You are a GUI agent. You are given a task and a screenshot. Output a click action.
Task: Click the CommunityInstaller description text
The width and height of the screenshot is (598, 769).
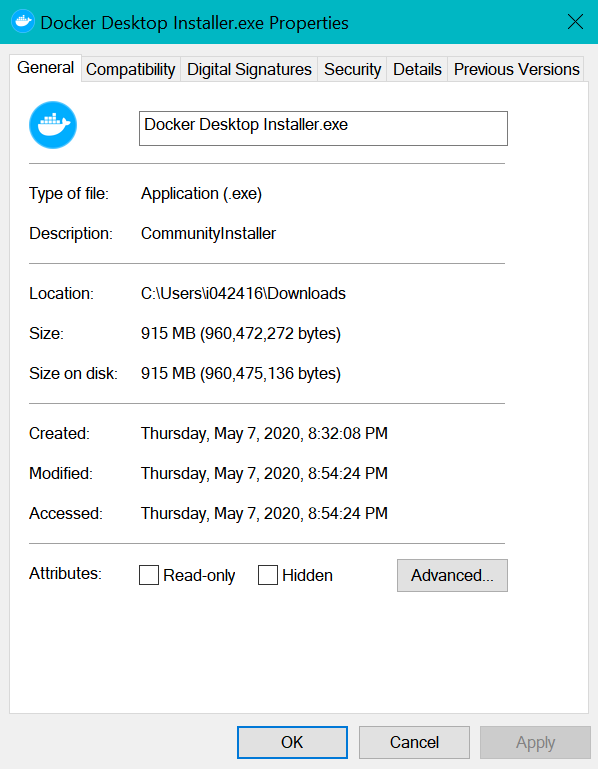click(x=208, y=233)
